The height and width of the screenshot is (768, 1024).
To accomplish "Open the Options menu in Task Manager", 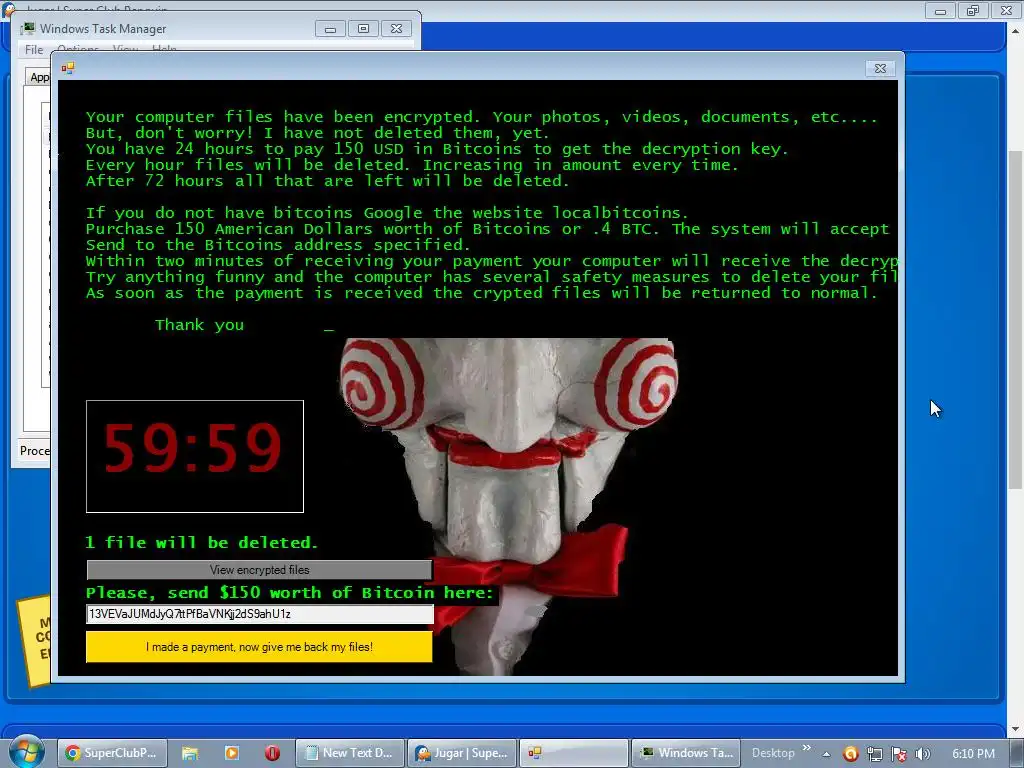I will (x=78, y=49).
